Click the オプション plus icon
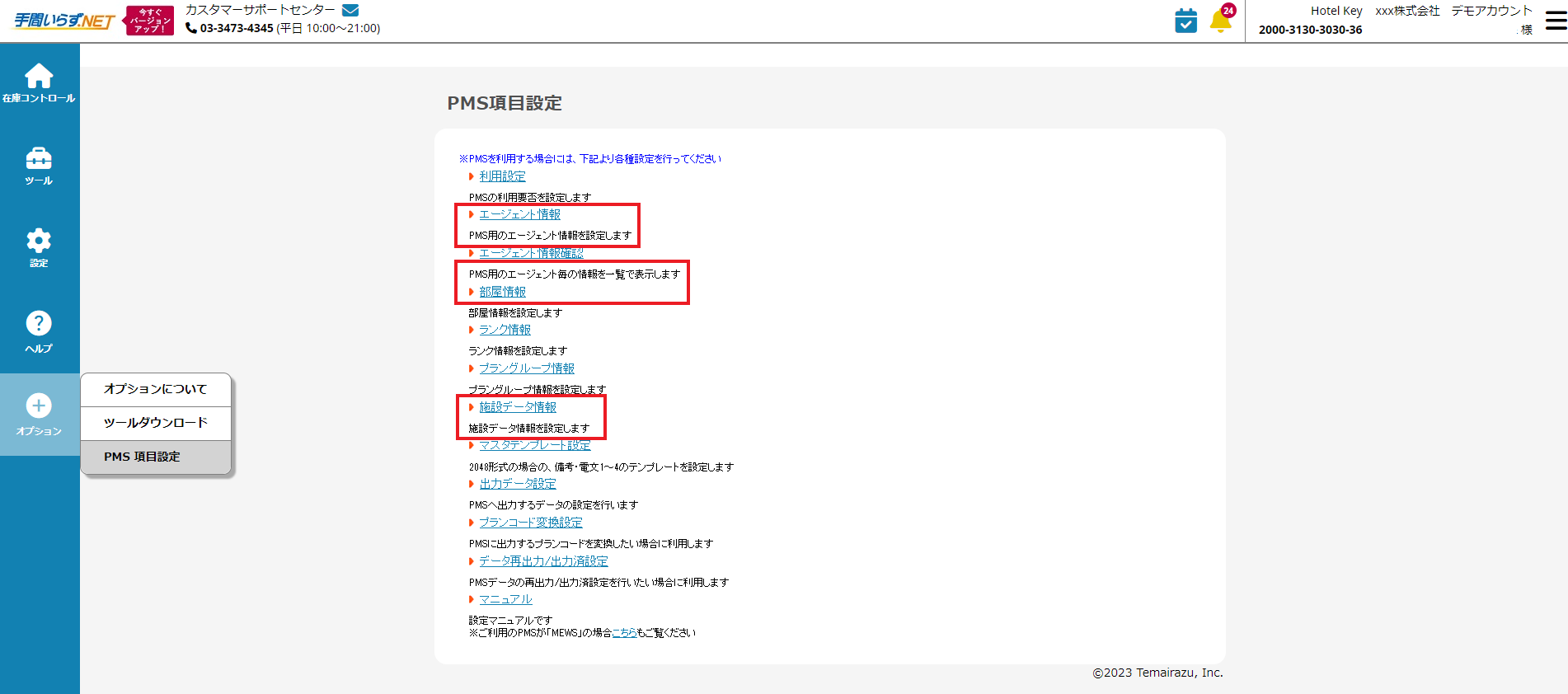This screenshot has width=1568, height=694. click(39, 406)
